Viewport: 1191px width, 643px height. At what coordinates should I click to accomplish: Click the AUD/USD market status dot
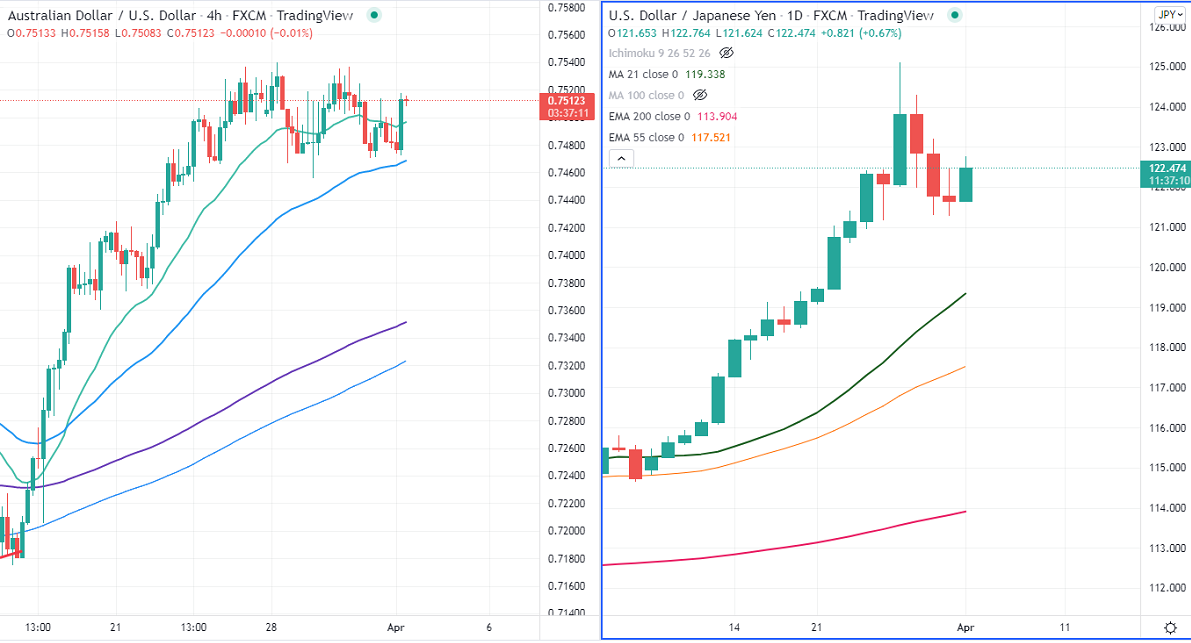tap(374, 15)
